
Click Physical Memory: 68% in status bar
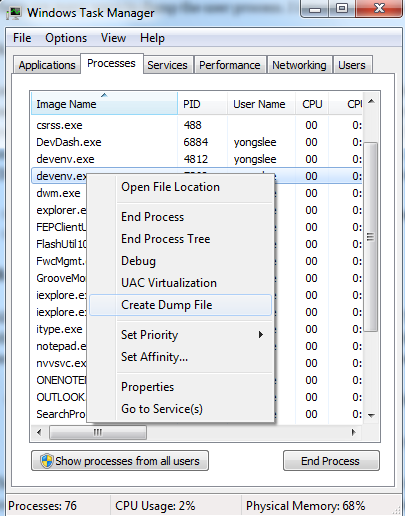306,506
